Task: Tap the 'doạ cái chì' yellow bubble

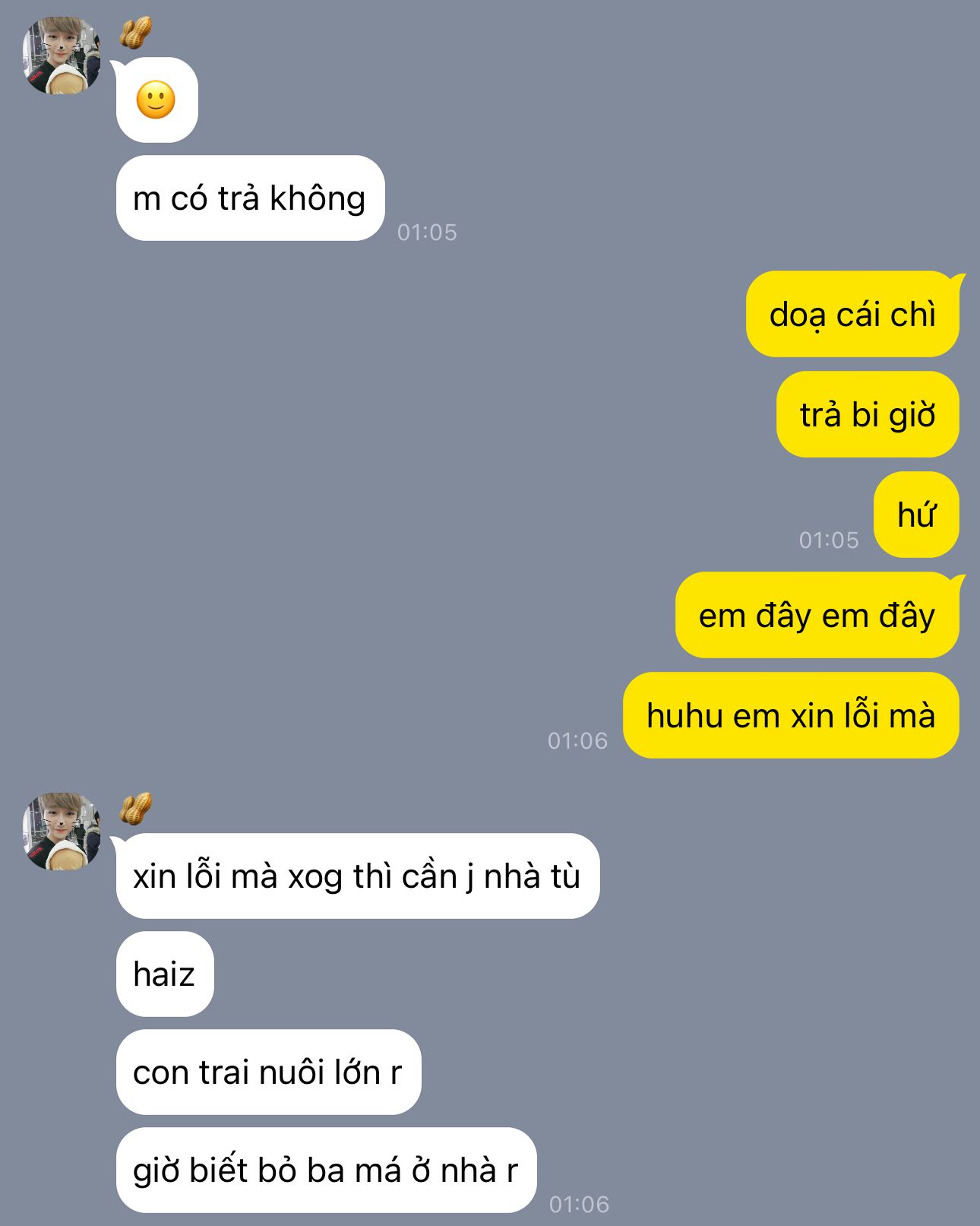Action: coord(852,314)
